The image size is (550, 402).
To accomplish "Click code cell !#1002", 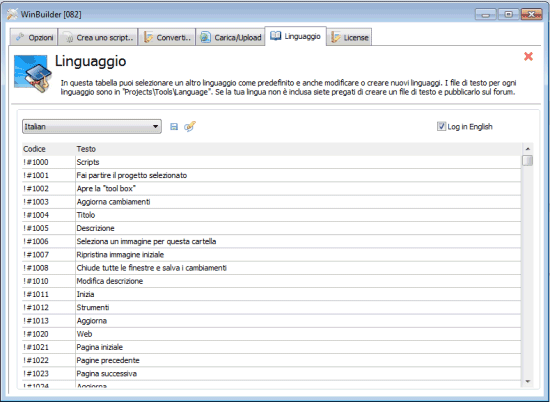I will click(49, 188).
